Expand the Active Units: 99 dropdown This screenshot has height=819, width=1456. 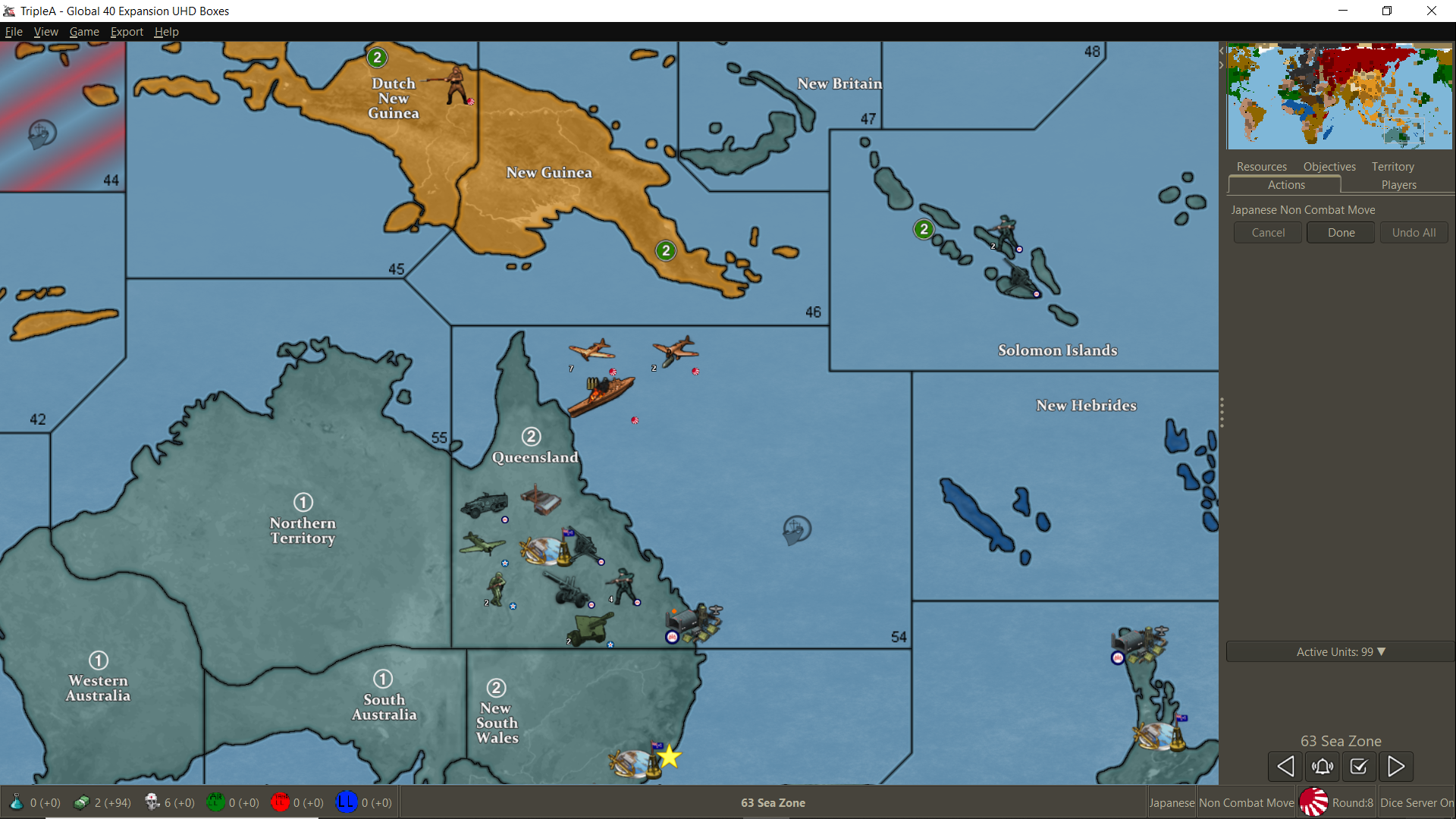(x=1340, y=652)
